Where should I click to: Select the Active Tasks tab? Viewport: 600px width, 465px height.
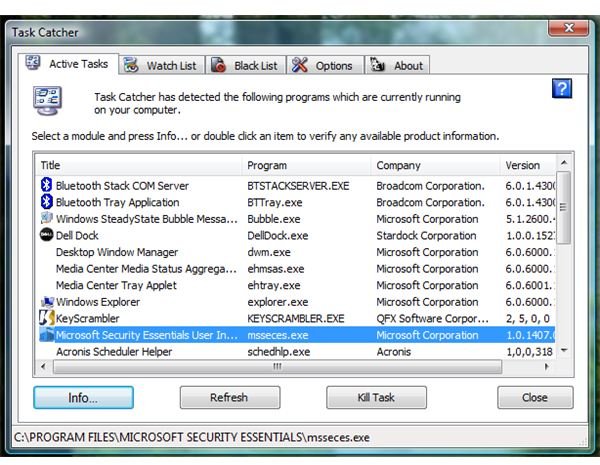[68, 64]
